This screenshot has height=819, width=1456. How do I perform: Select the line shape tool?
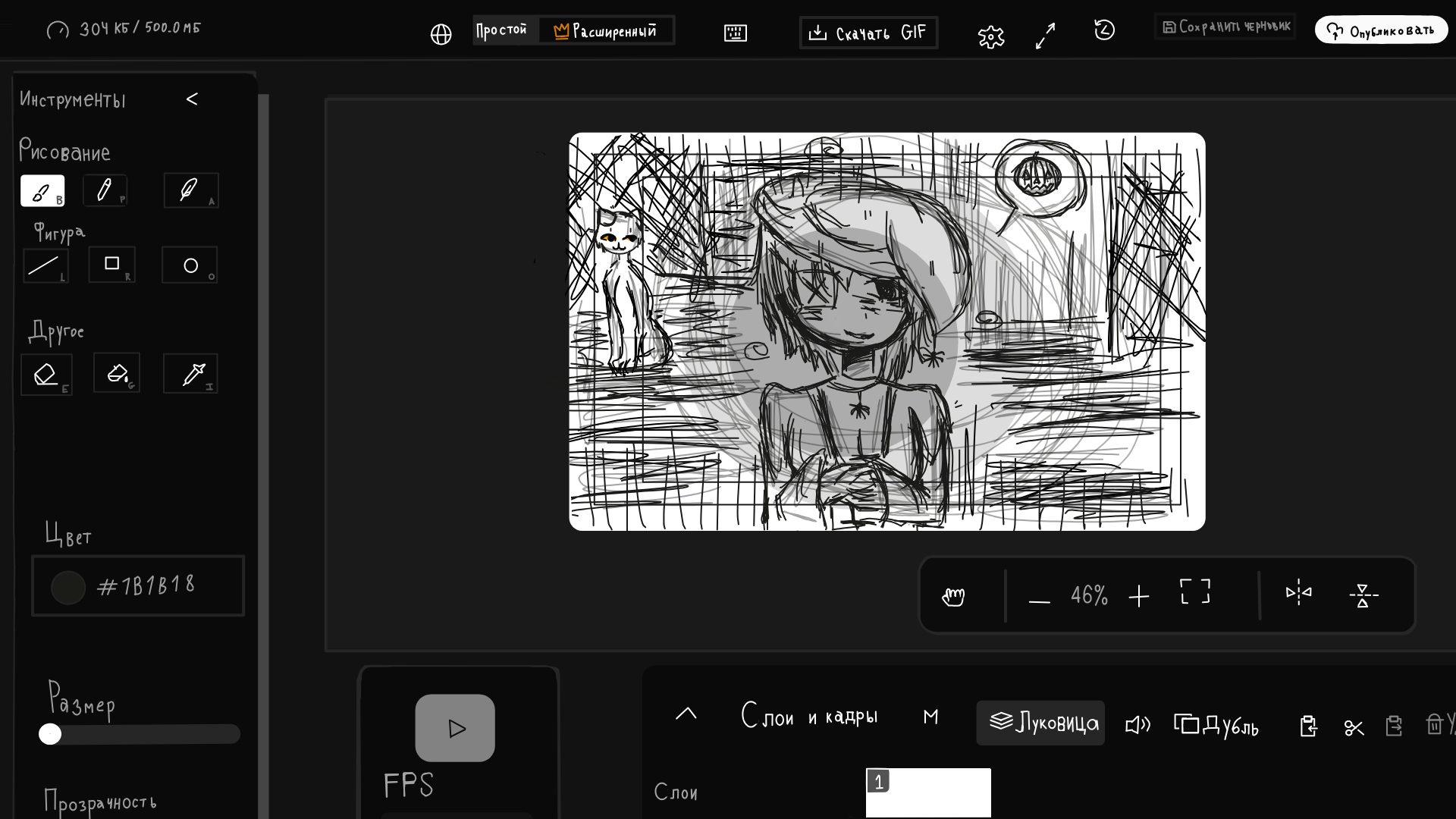tap(45, 265)
